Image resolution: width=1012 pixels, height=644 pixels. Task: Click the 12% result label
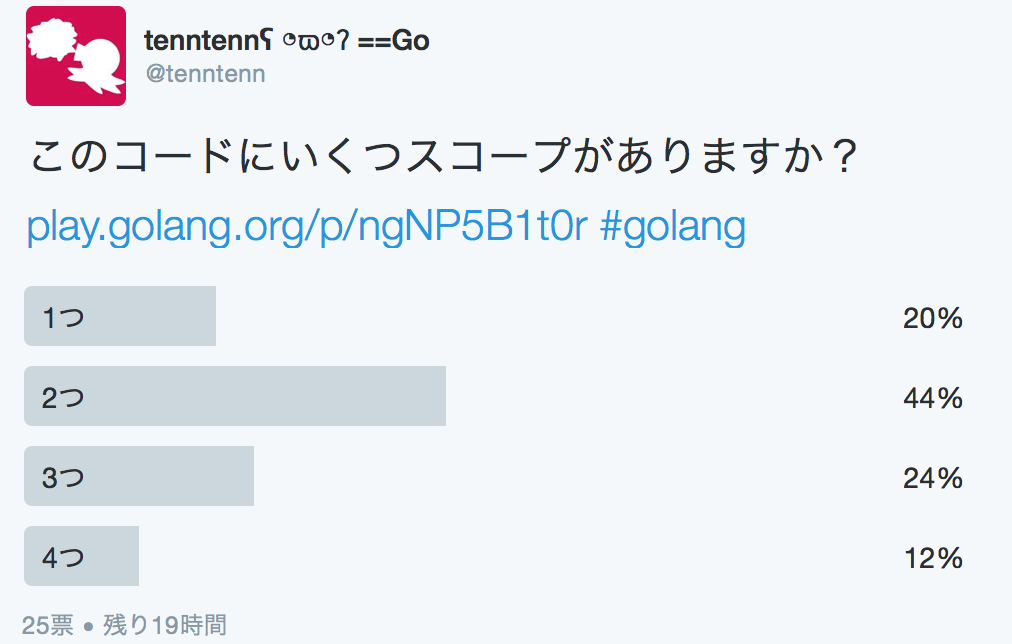932,557
